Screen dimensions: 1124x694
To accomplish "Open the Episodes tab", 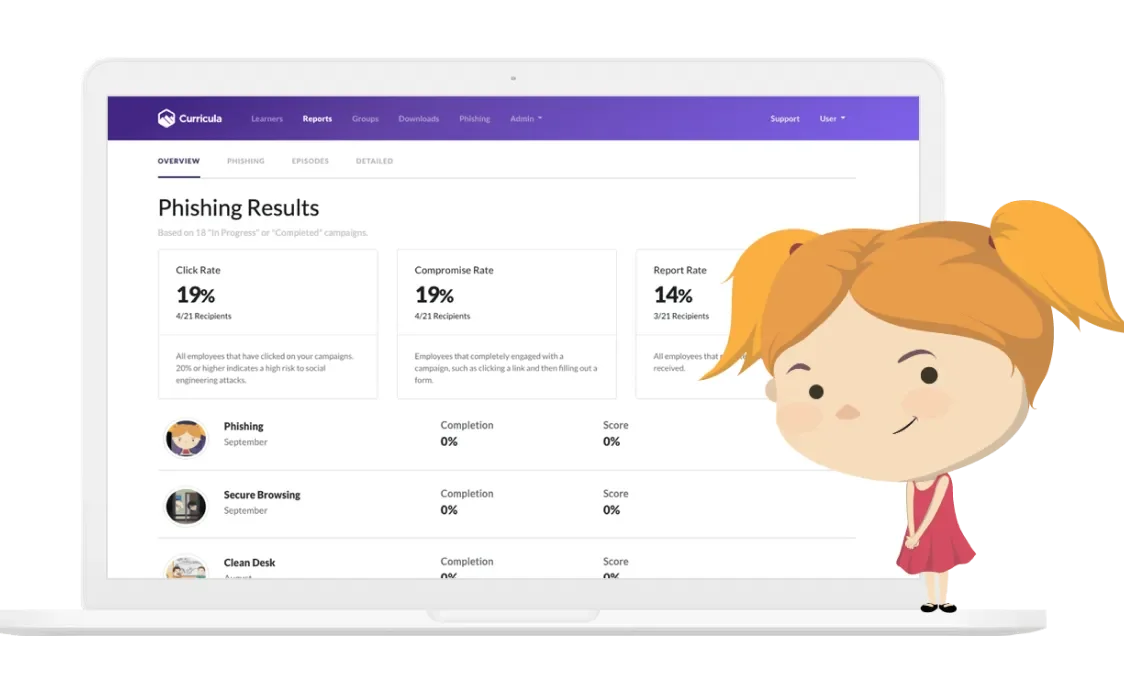I will pos(310,161).
